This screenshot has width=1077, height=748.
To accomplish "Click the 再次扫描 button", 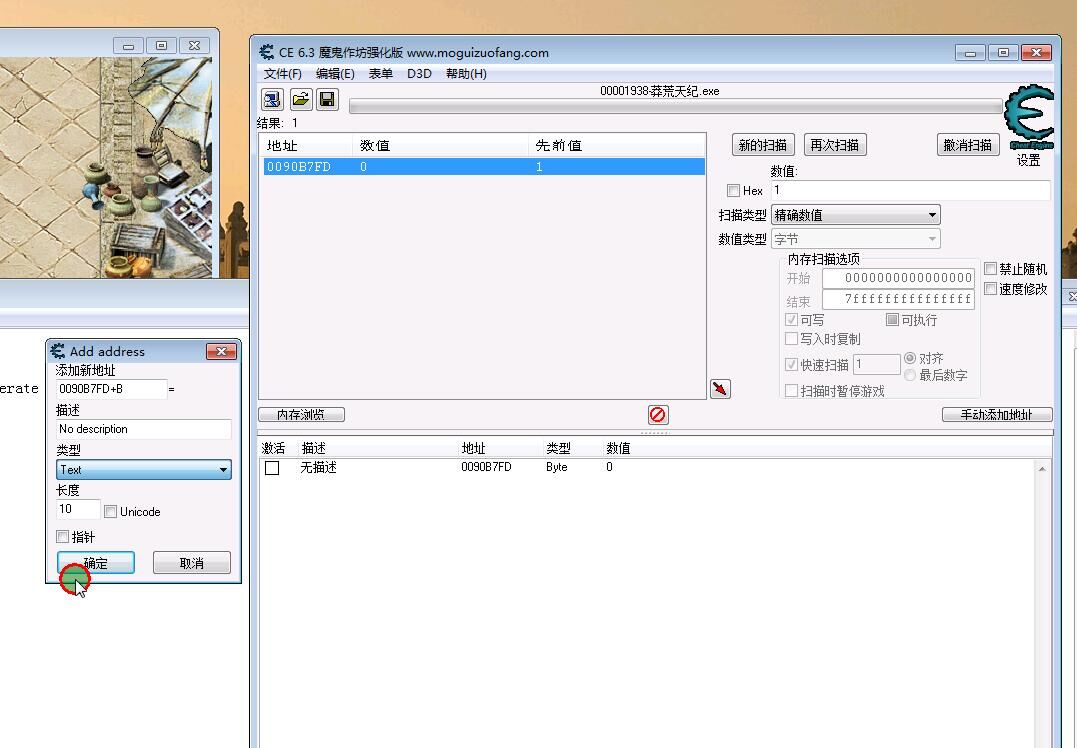I will pos(835,145).
